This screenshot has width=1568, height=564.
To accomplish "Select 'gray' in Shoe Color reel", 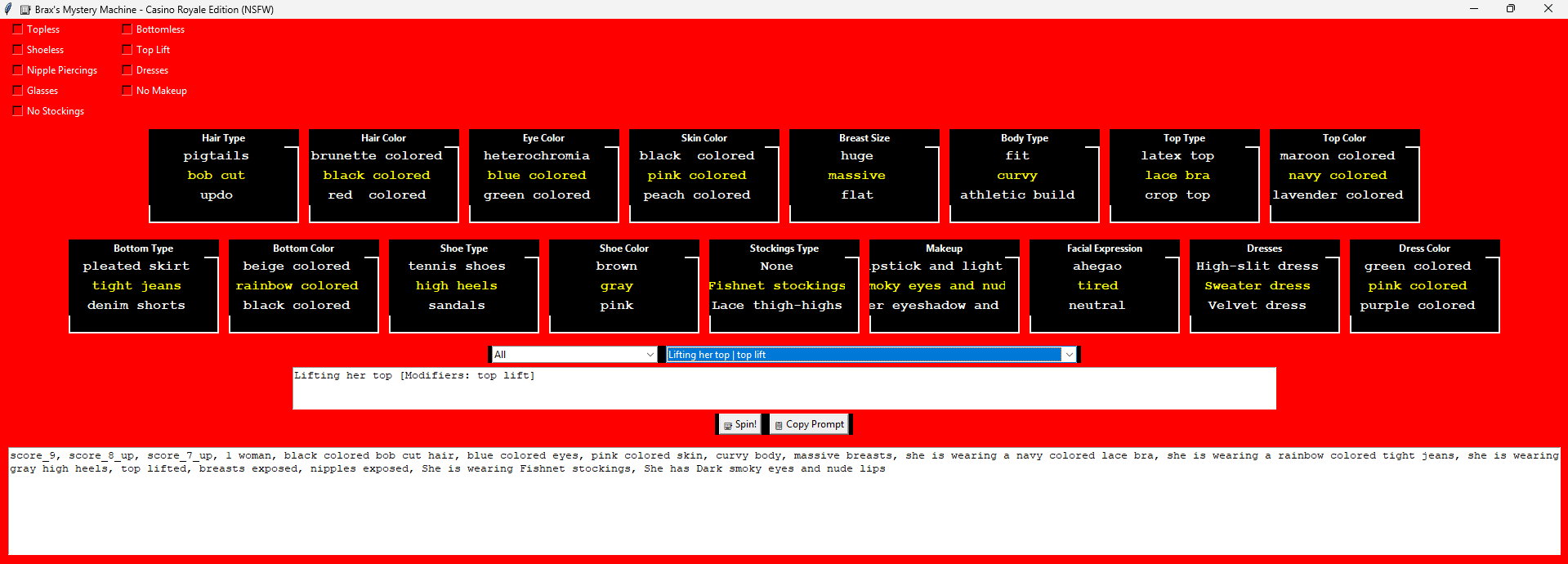I will [616, 285].
